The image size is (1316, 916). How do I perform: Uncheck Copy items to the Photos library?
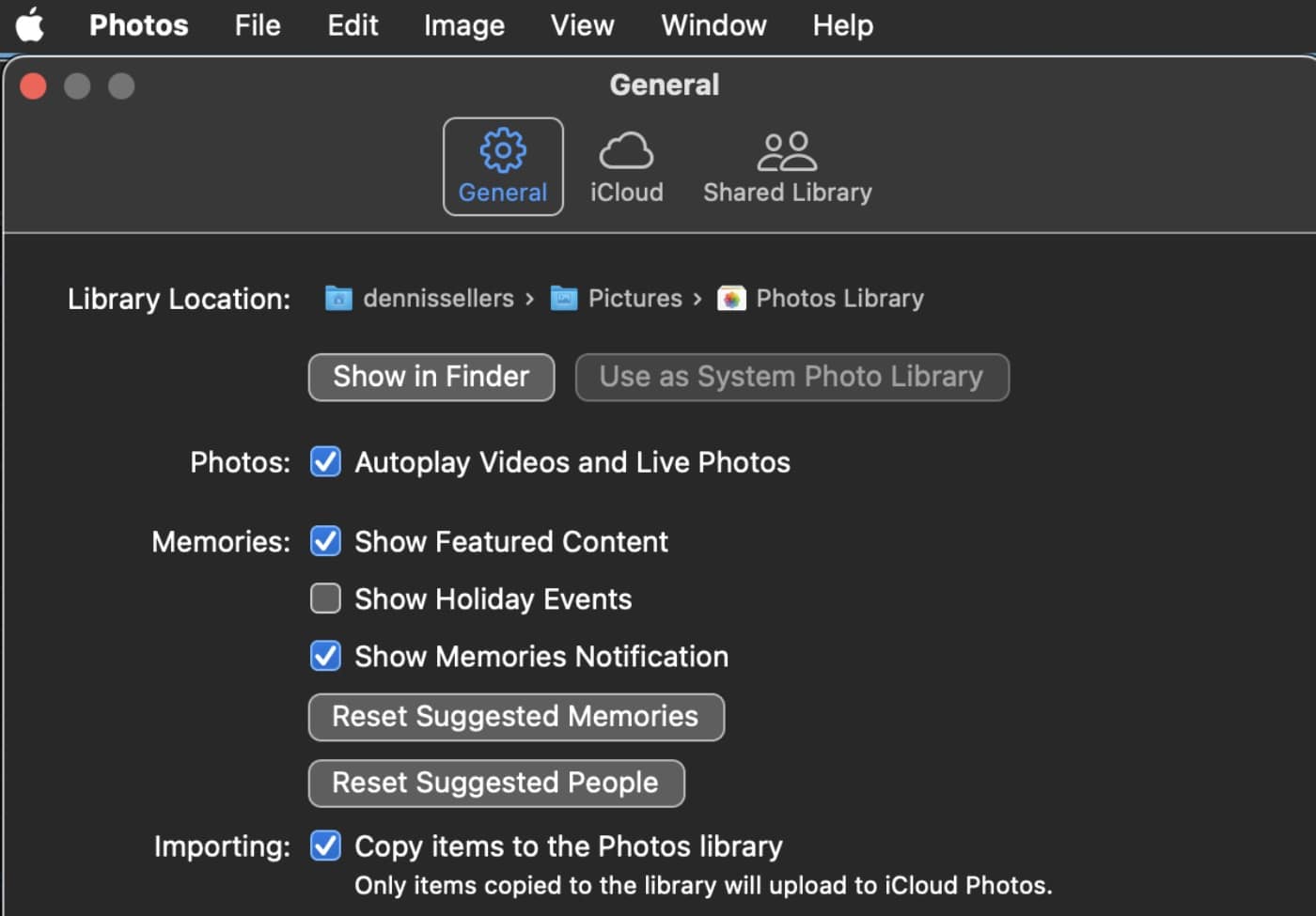(x=325, y=846)
